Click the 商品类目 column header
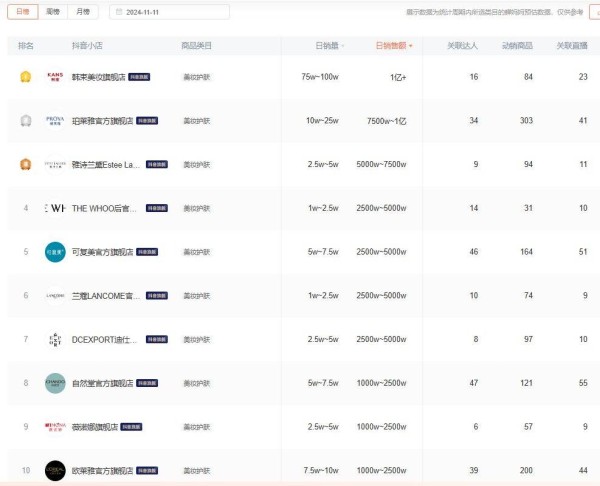The width and height of the screenshot is (600, 486). pyautogui.click(x=196, y=46)
